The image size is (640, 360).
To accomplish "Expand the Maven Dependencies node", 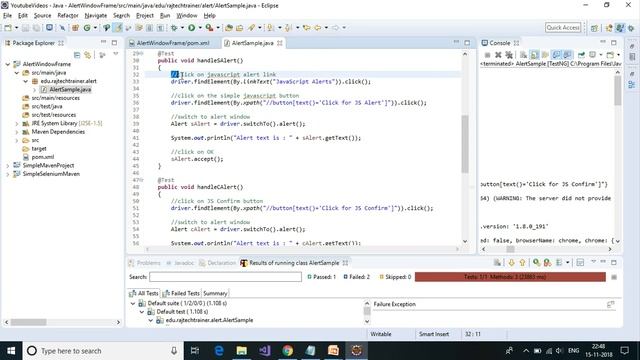I will 17,132.
